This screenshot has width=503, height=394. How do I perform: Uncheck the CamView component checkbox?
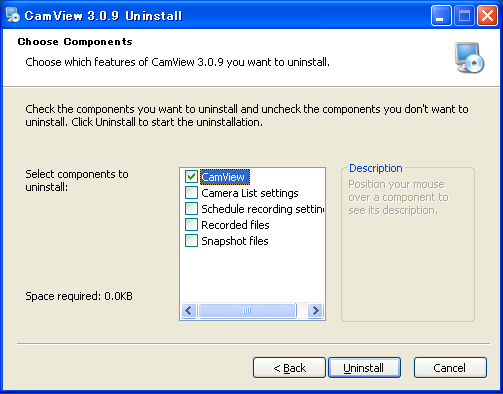click(191, 177)
